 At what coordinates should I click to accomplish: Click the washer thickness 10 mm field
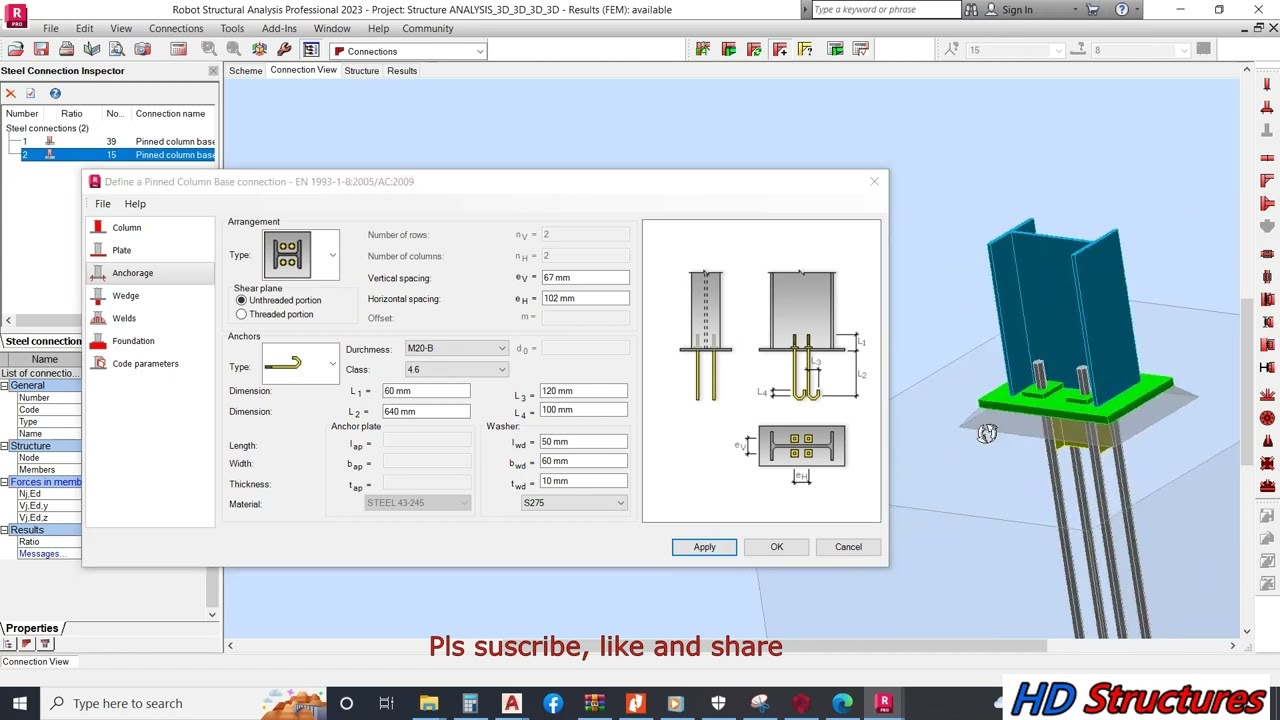pyautogui.click(x=584, y=481)
